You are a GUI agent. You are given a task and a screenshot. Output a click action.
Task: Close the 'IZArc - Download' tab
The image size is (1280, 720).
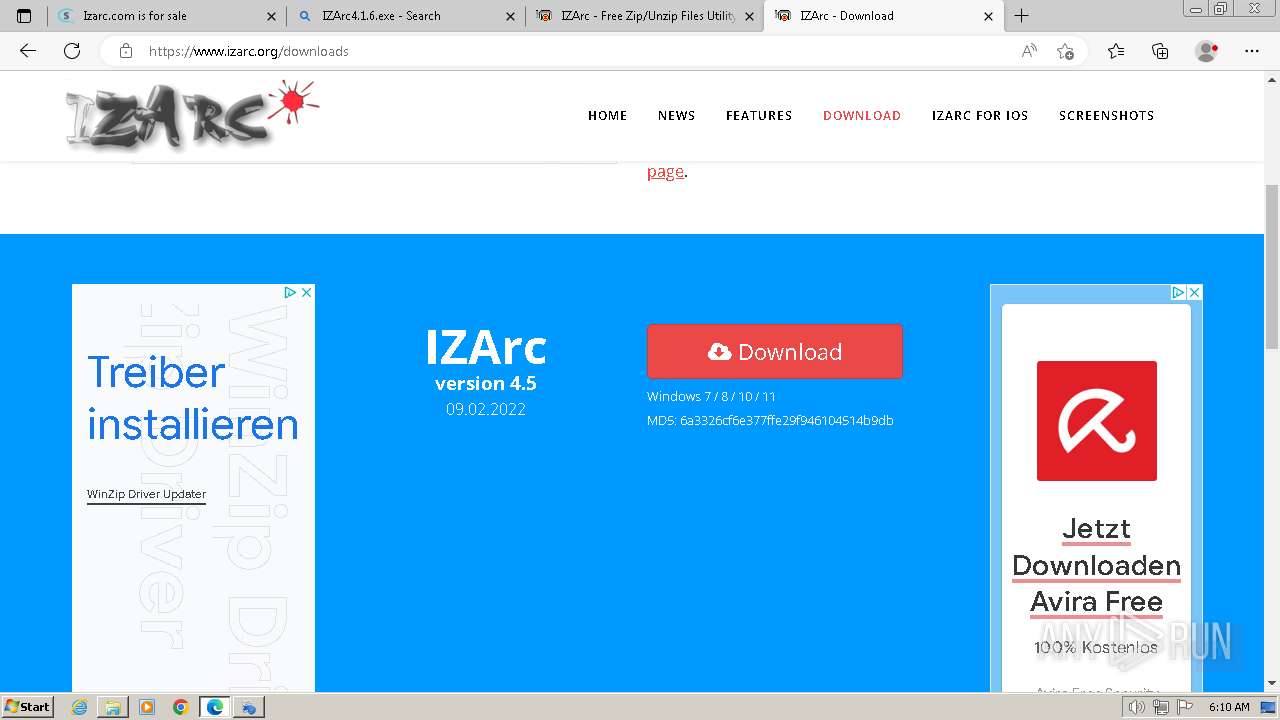[x=988, y=16]
